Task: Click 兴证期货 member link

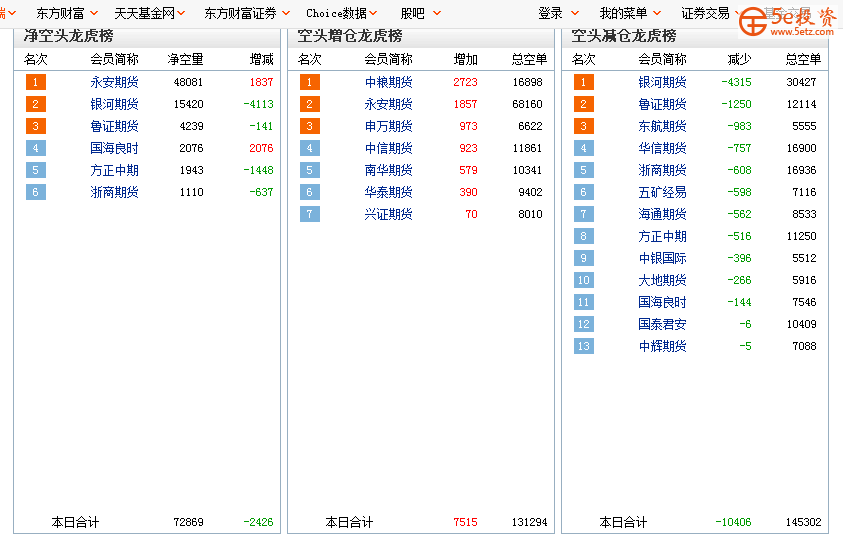Action: click(x=388, y=215)
